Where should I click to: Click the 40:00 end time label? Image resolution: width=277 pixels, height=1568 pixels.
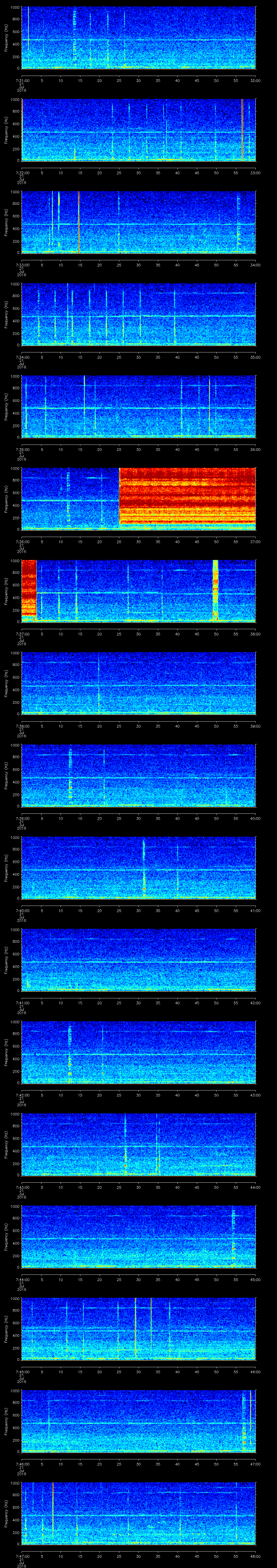click(x=255, y=818)
